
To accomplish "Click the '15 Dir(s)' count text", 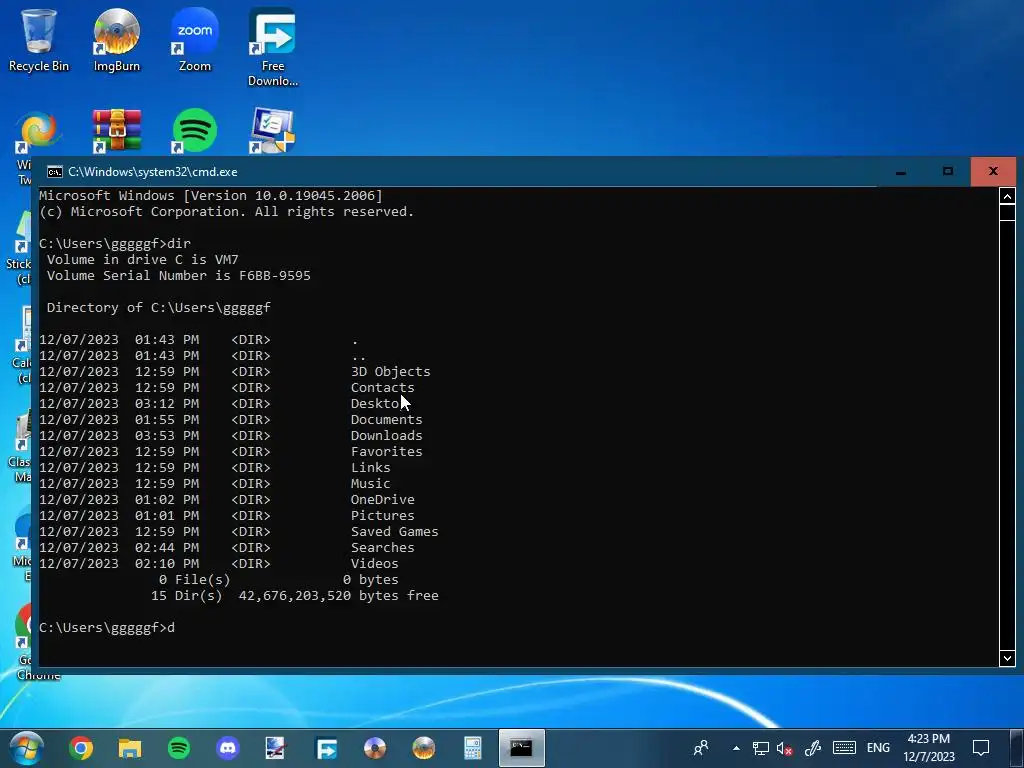I will [x=187, y=596].
